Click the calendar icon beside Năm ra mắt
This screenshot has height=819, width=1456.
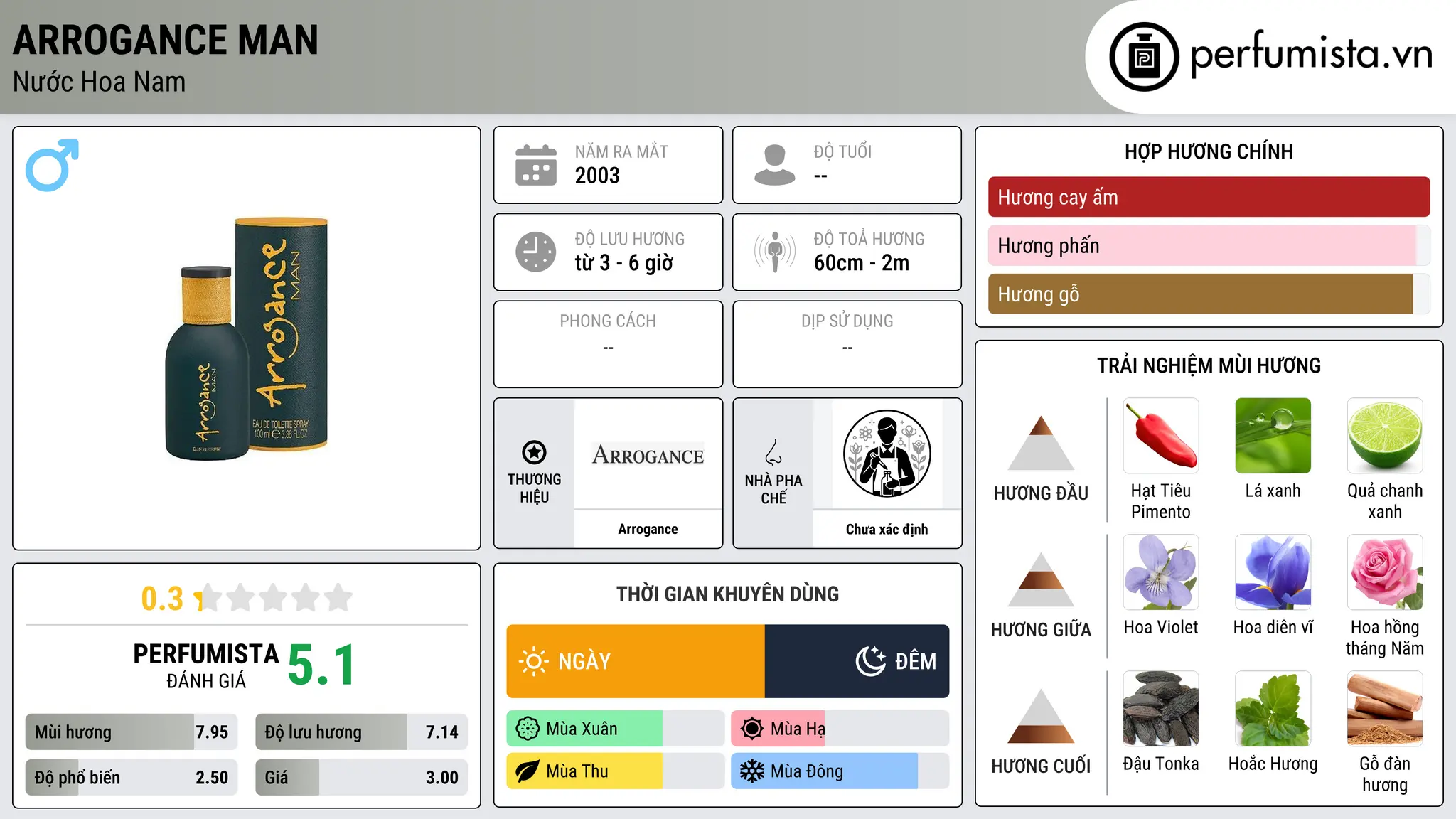click(536, 165)
